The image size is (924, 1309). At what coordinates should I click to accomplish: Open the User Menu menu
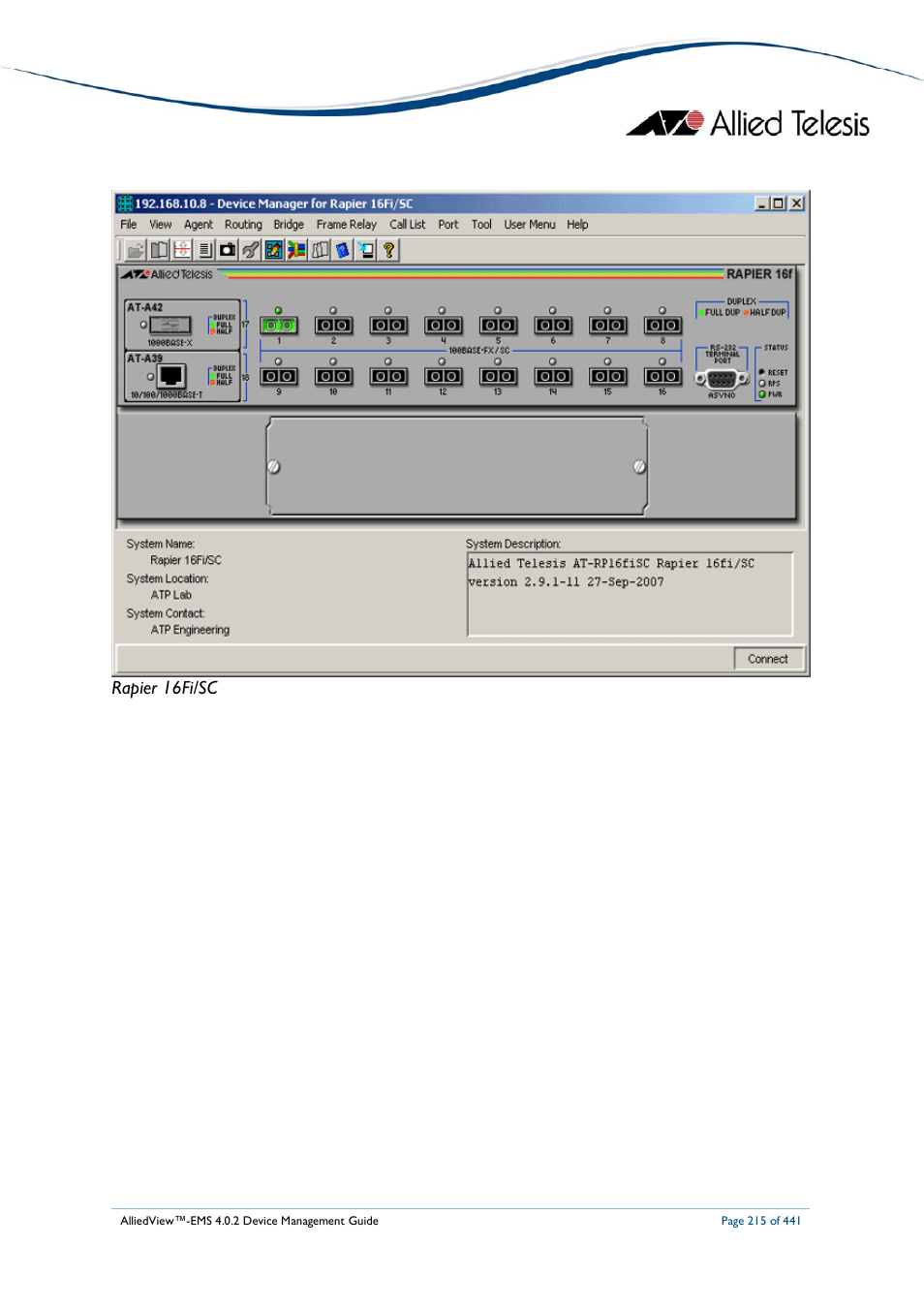(x=530, y=225)
